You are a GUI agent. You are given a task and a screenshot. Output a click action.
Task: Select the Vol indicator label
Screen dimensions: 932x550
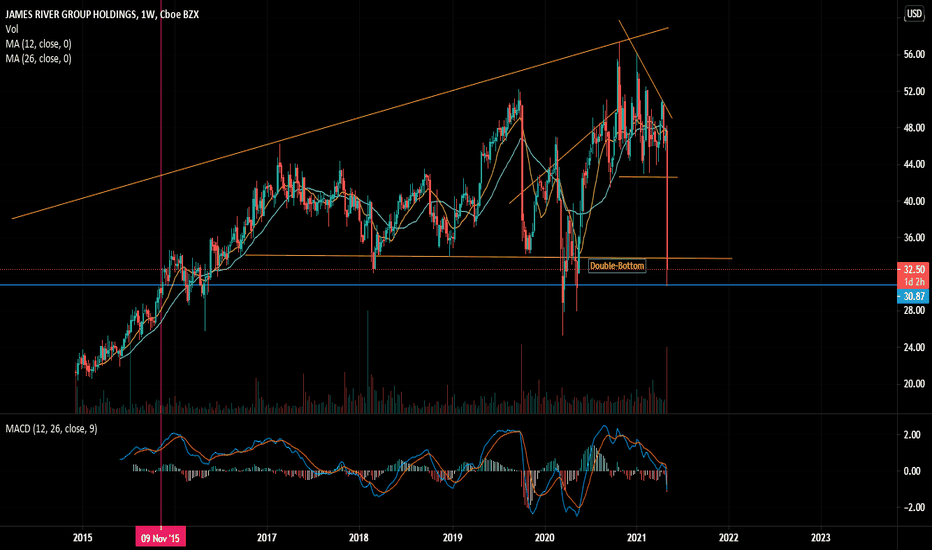click(12, 29)
